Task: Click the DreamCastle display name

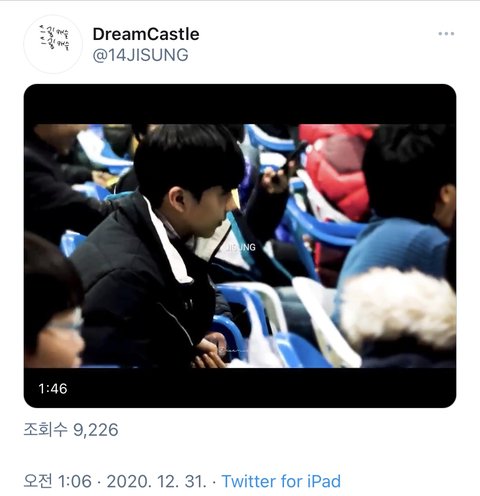Action: click(146, 34)
